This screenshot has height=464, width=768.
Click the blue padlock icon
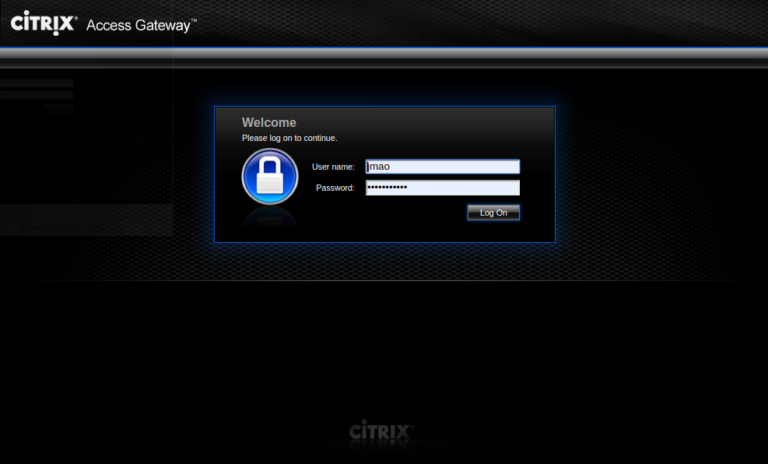click(x=270, y=176)
